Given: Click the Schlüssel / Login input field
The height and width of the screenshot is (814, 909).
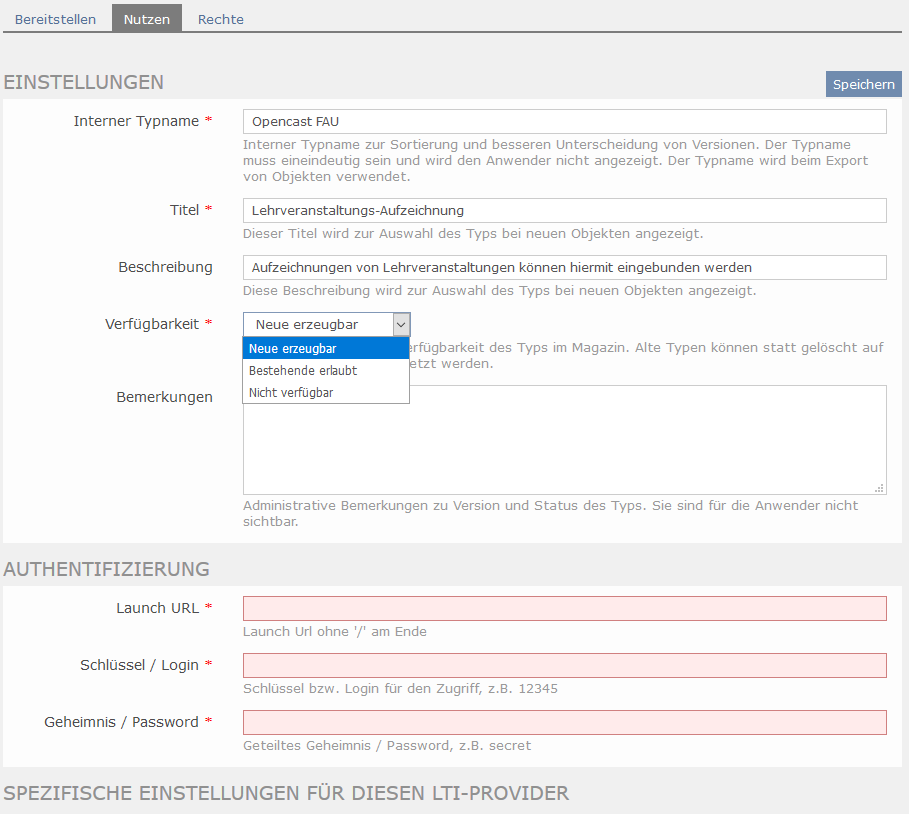Looking at the screenshot, I should click(x=564, y=665).
